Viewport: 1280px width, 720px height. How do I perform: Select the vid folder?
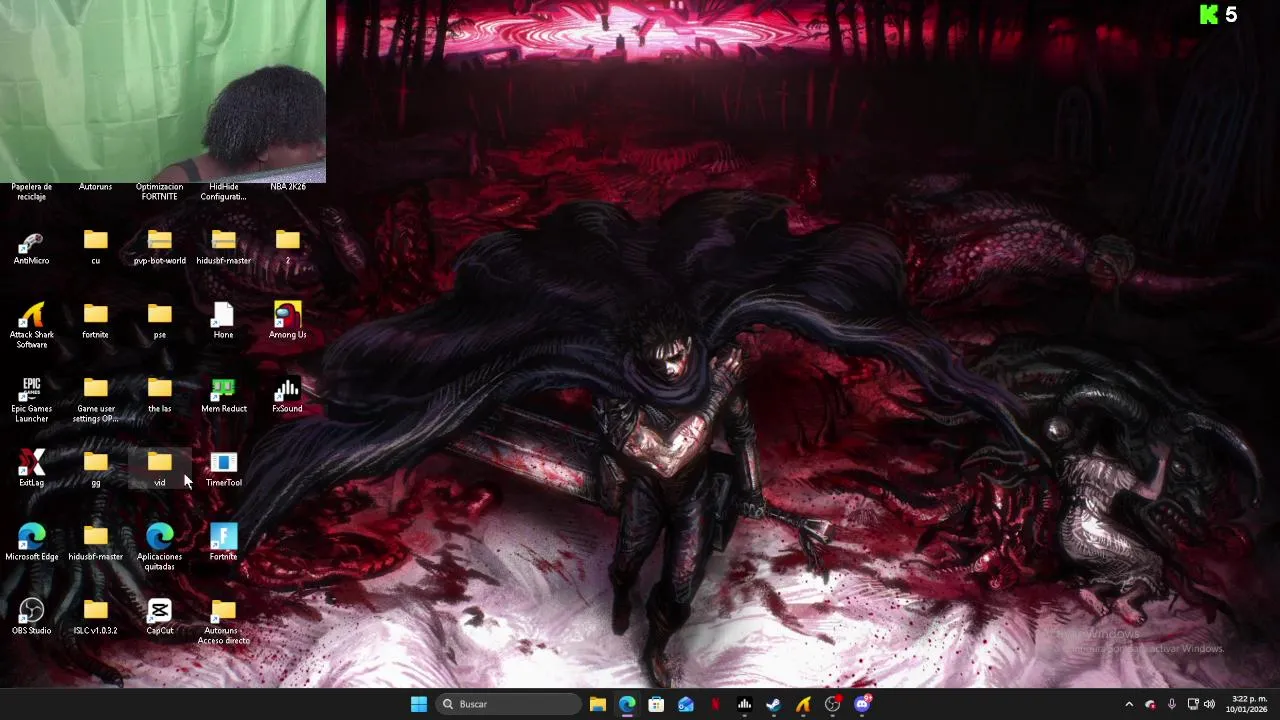pos(159,469)
